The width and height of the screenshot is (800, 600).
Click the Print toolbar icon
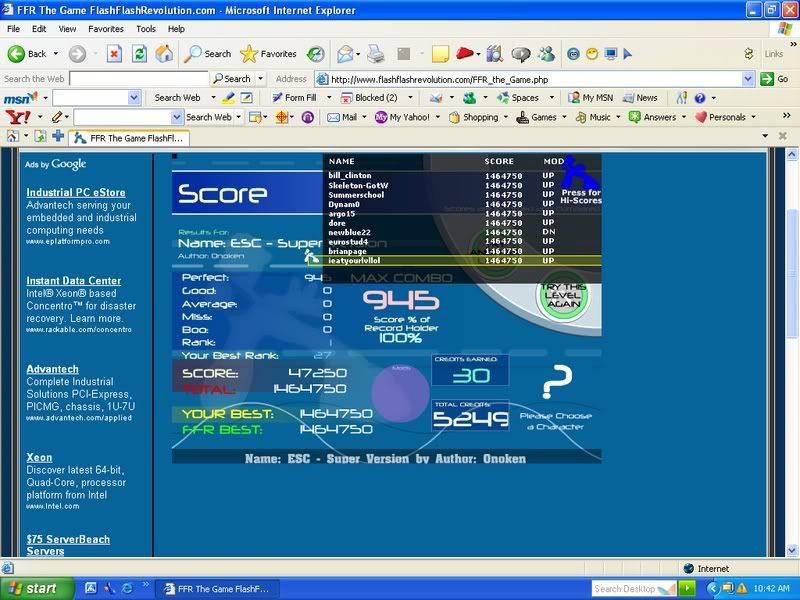pyautogui.click(x=375, y=53)
